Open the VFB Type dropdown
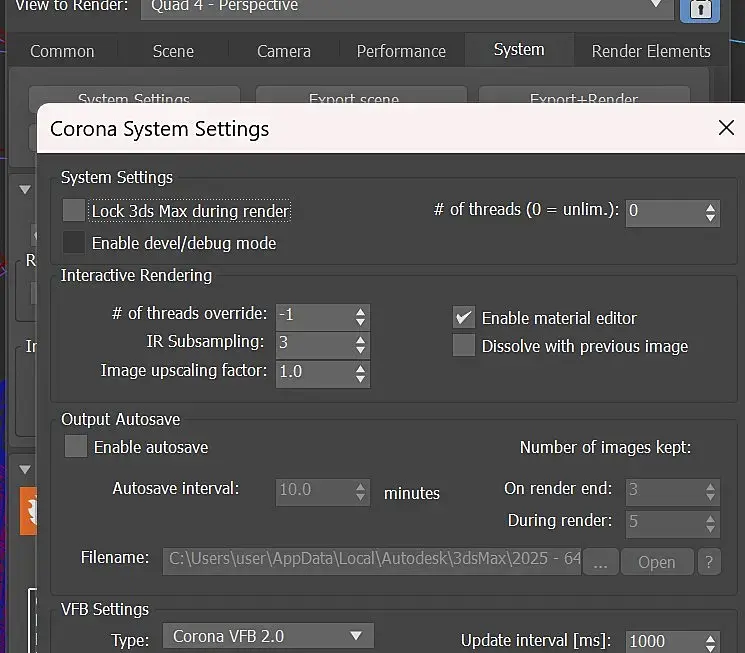745x653 pixels. [x=267, y=636]
